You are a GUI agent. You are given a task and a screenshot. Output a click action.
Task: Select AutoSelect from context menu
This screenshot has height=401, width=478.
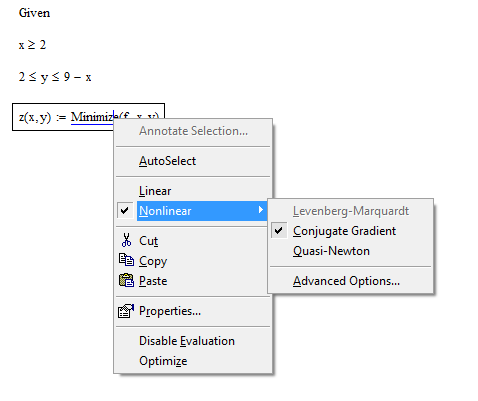pyautogui.click(x=167, y=161)
